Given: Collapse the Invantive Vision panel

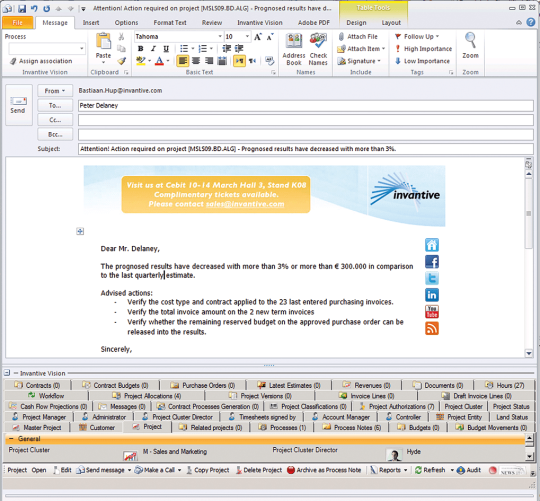Looking at the screenshot, I should tap(7, 373).
